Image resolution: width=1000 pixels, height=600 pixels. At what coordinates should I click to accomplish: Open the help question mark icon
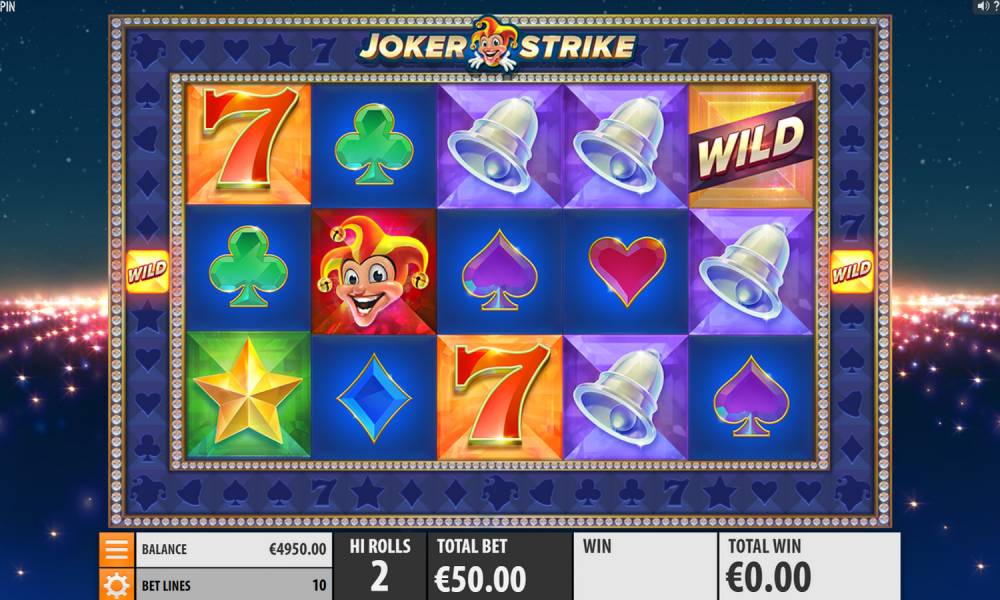pos(996,6)
